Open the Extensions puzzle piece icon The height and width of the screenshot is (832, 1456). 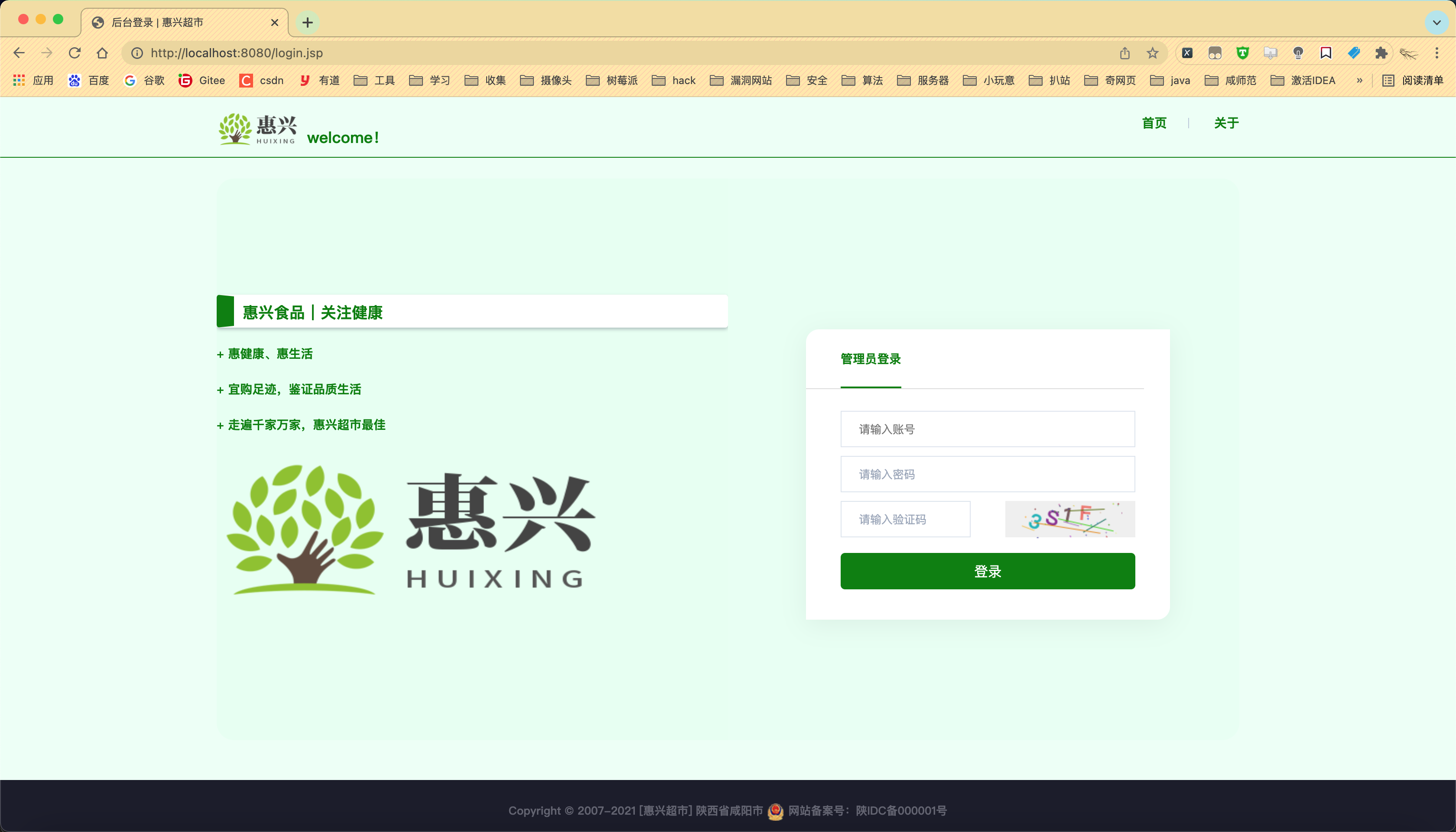tap(1381, 53)
